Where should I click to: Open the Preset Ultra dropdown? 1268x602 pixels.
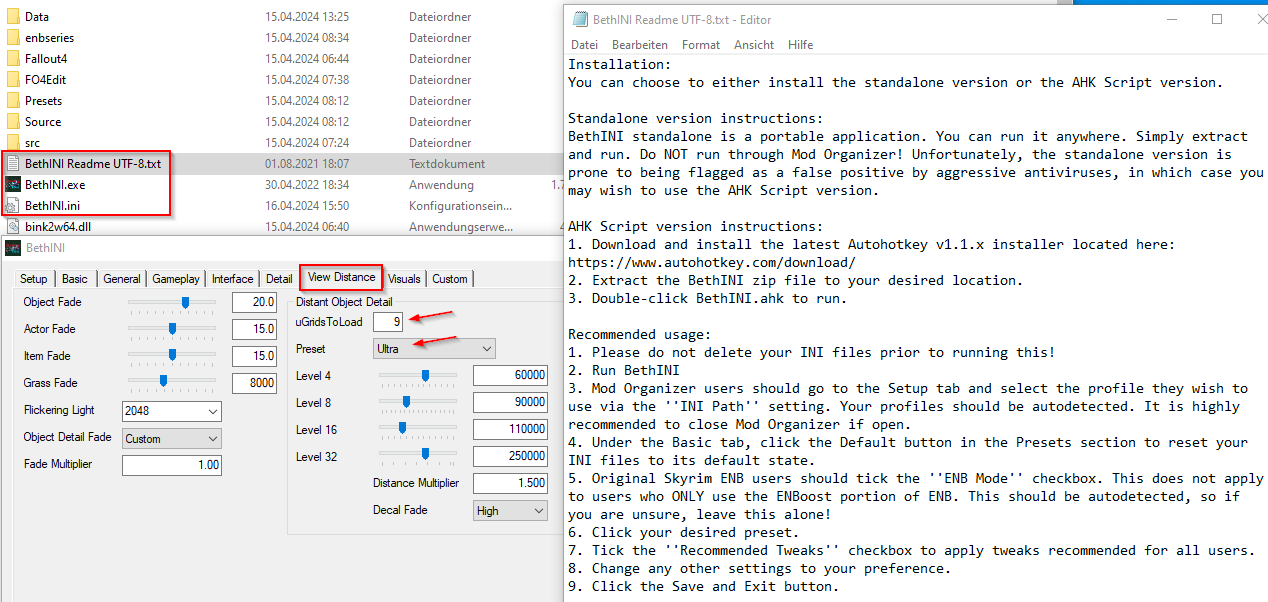pyautogui.click(x=435, y=349)
